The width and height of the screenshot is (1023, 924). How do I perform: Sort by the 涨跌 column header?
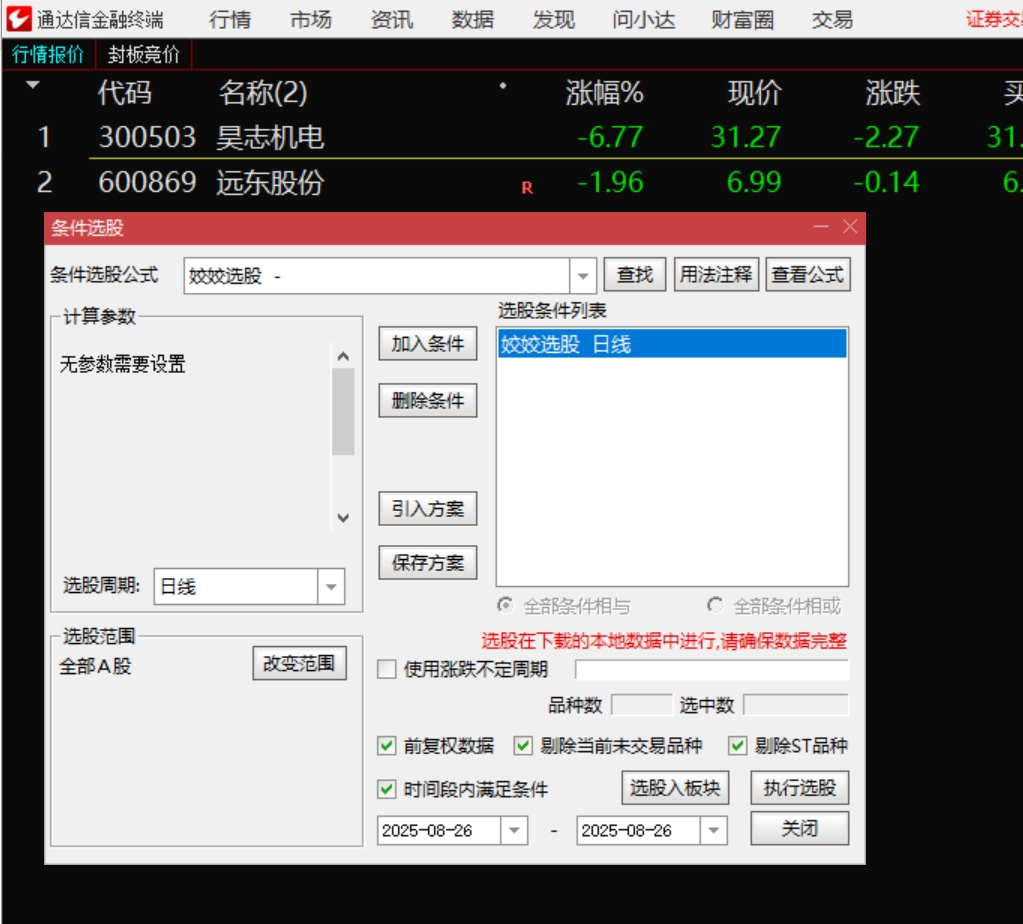[x=893, y=93]
